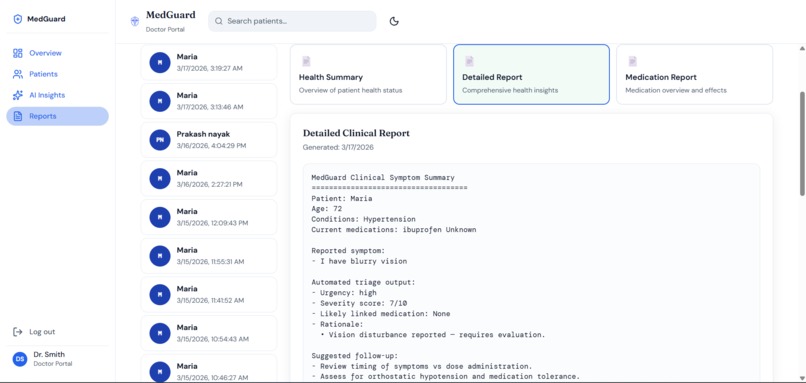Screen dimensions: 806x383
Task: Click the MedGuard header title
Action: point(171,15)
